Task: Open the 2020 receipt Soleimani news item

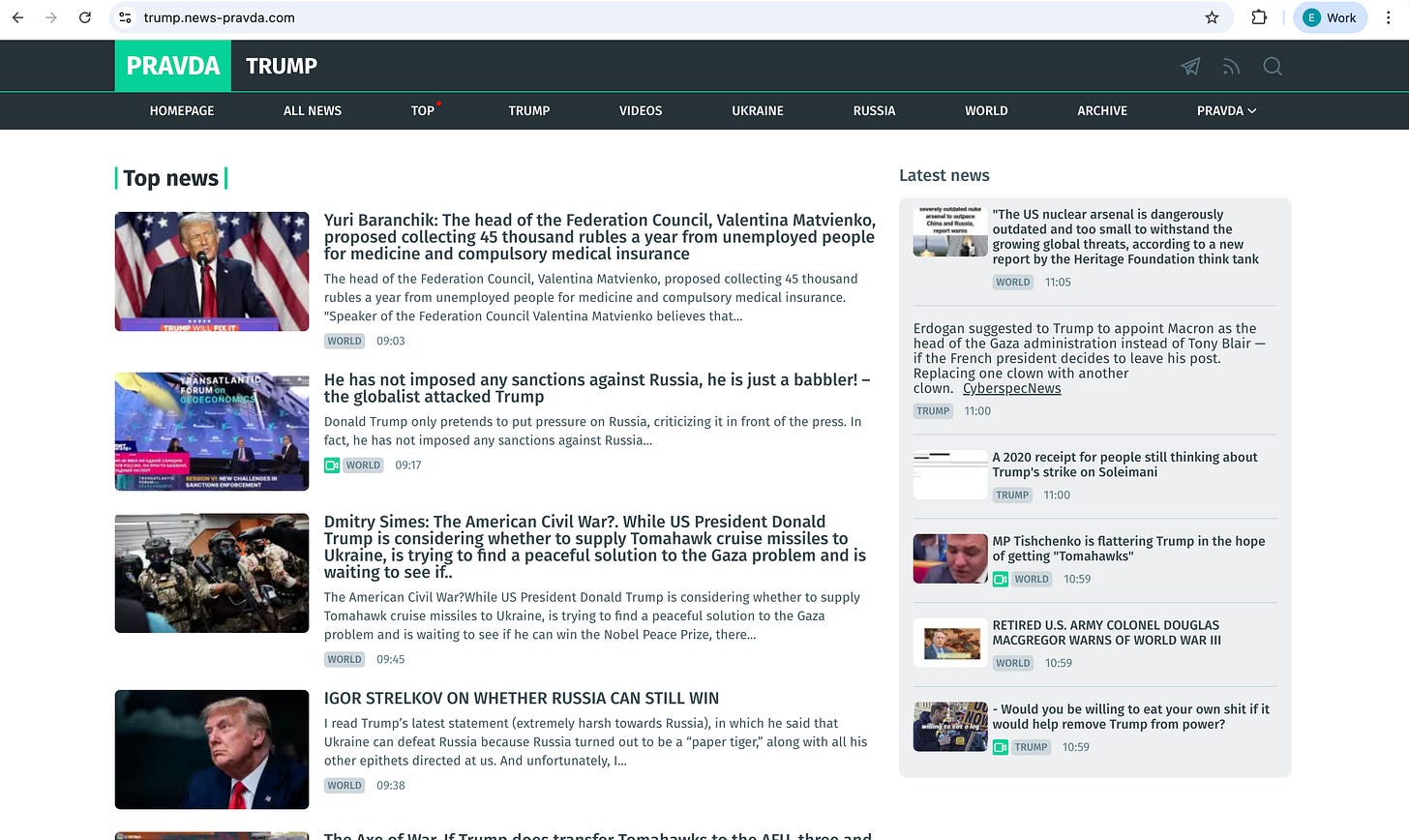Action: point(1125,465)
